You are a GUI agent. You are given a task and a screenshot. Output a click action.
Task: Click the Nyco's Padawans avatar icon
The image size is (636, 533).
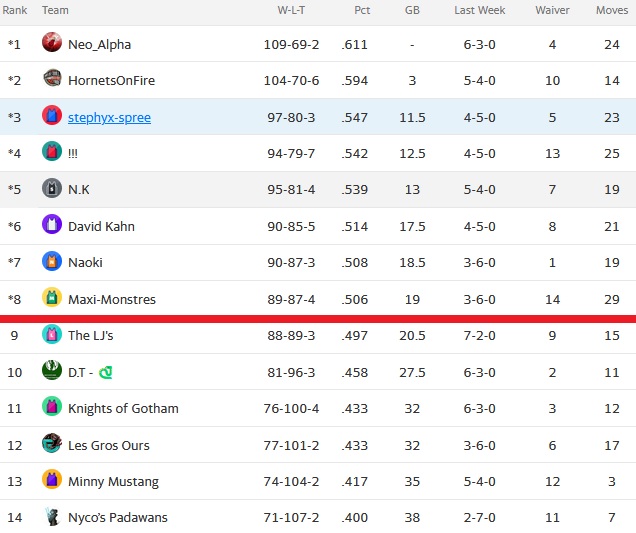(x=52, y=516)
